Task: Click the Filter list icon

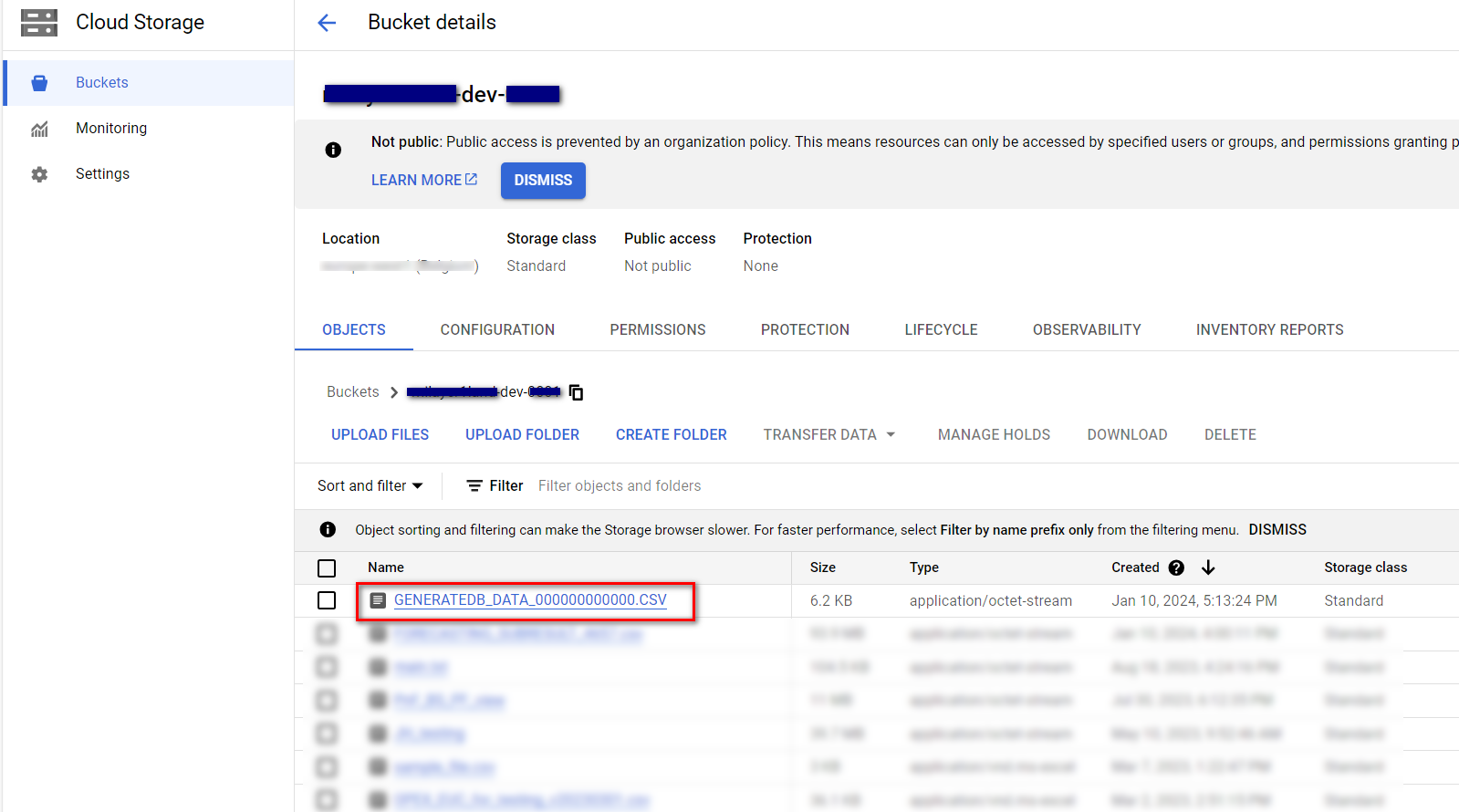Action: [x=474, y=486]
